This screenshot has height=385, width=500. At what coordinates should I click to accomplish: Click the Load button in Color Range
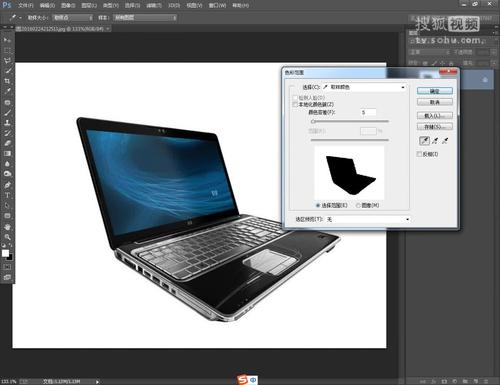coord(435,116)
